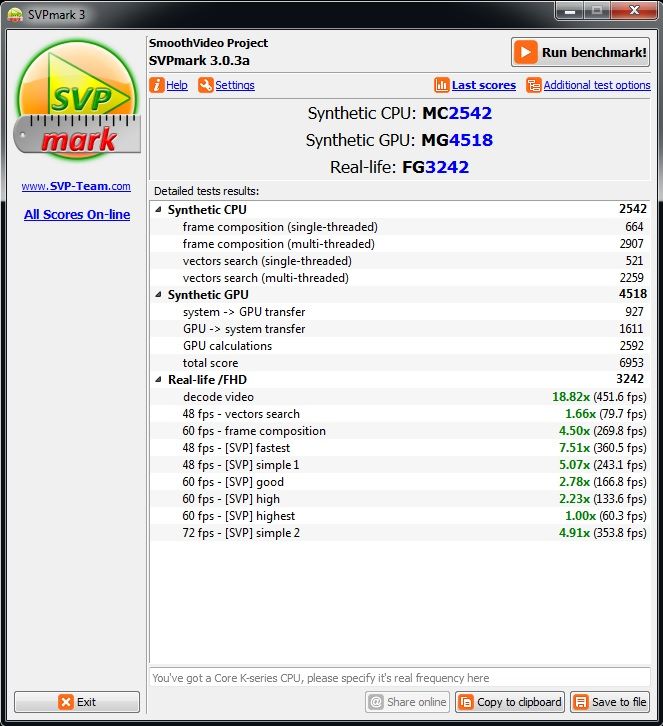Click the Real-life score FG3242
This screenshot has width=663, height=726.
point(436,167)
